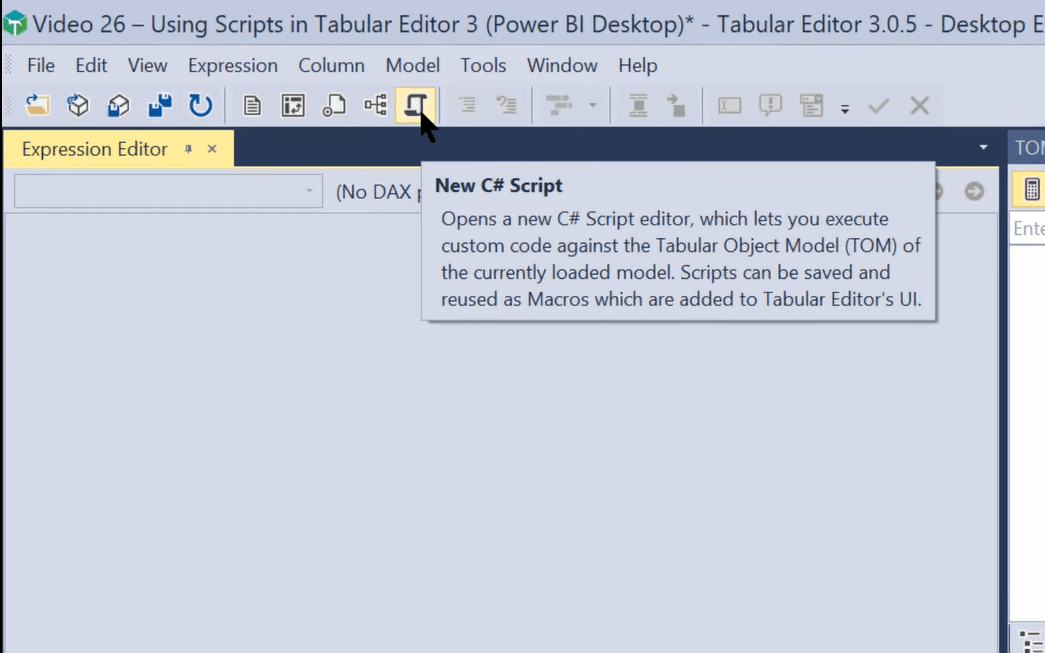
Task: Click the greyed rectangle field toolbar icon
Action: click(730, 105)
